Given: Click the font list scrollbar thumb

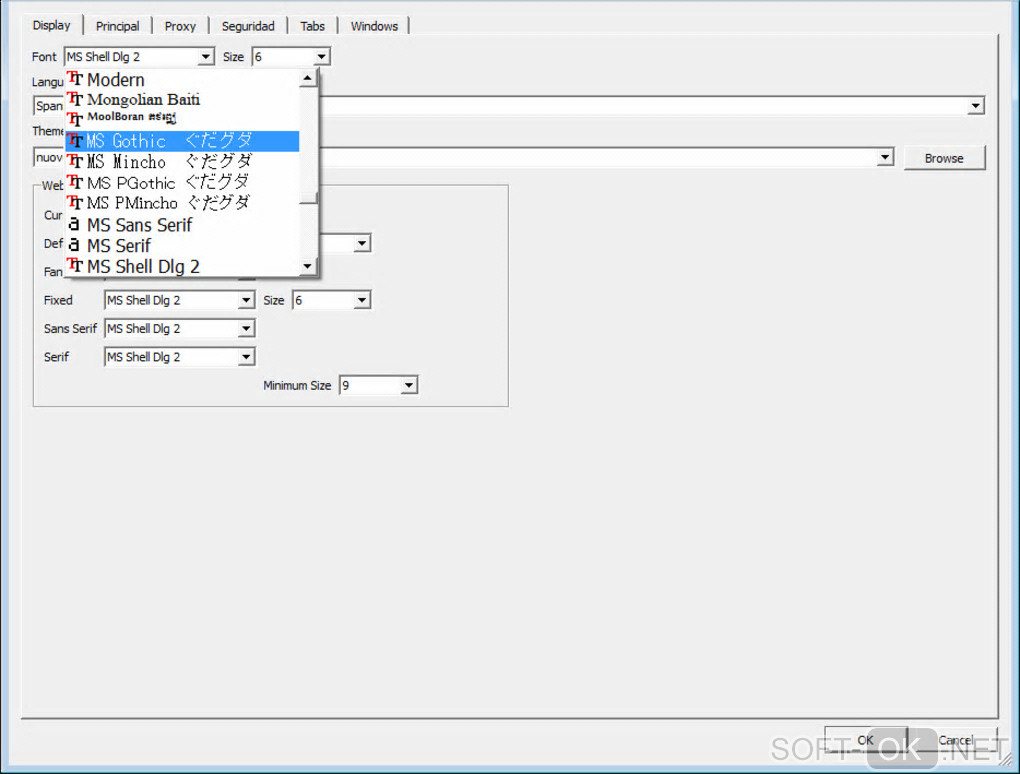Looking at the screenshot, I should tap(308, 197).
